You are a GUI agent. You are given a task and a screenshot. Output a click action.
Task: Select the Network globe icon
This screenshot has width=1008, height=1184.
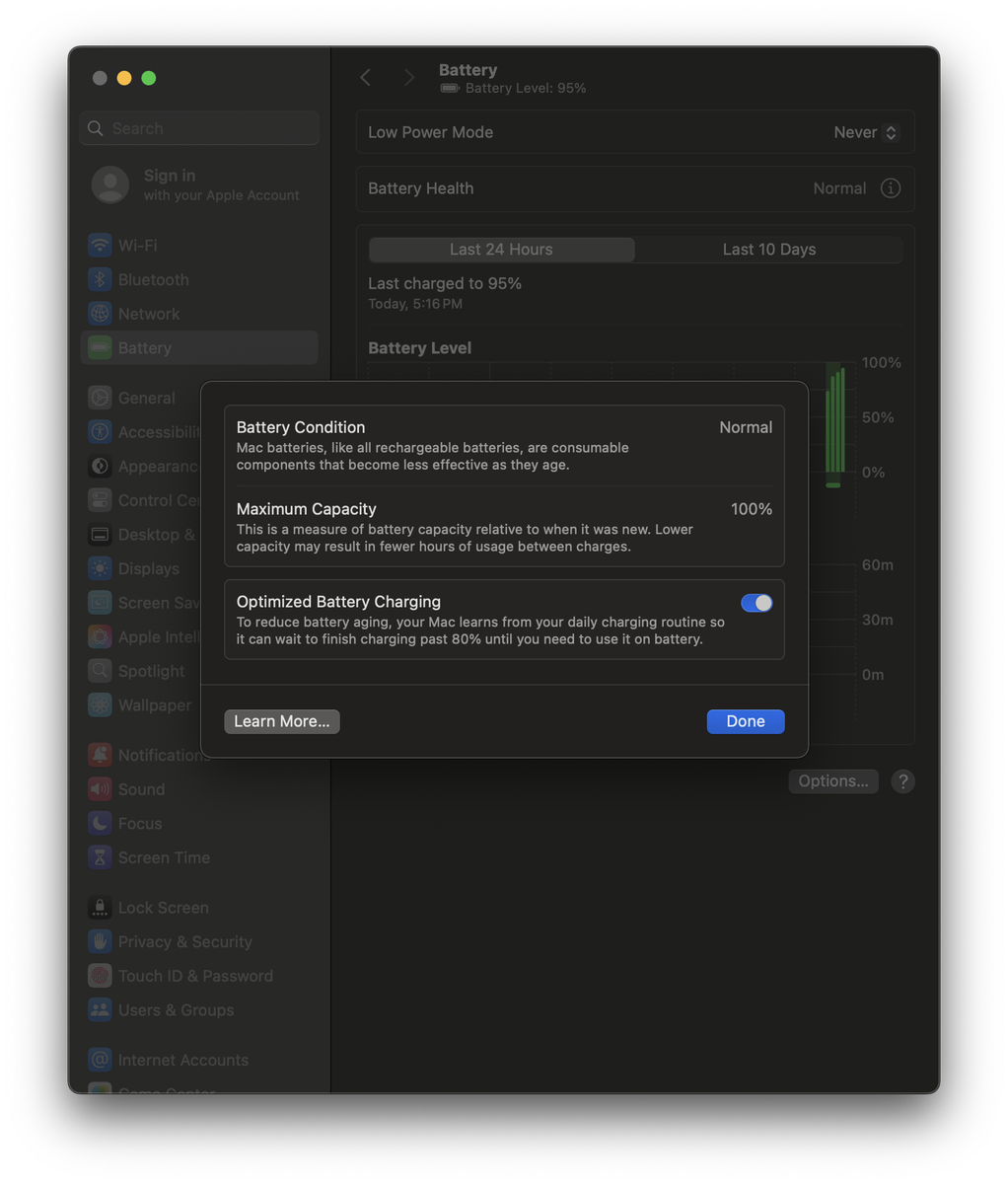[100, 314]
